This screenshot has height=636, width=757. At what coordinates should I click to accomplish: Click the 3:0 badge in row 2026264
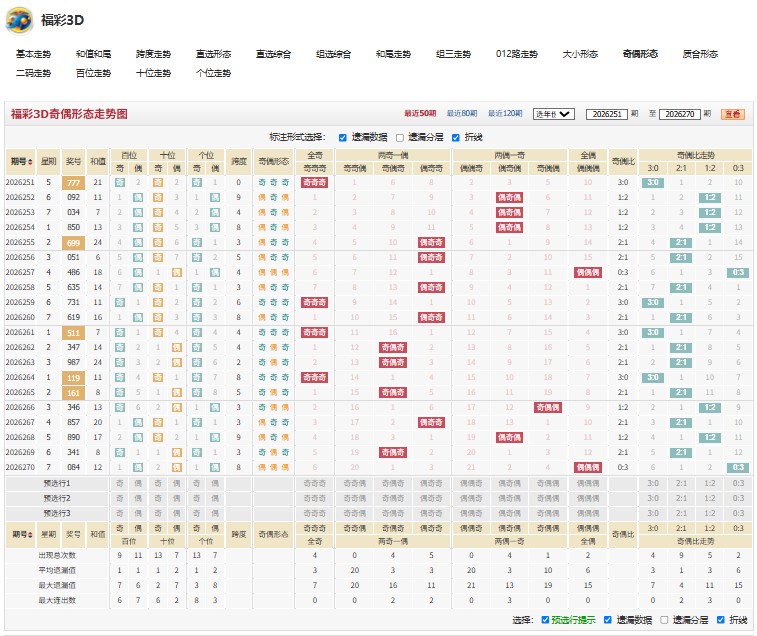653,377
